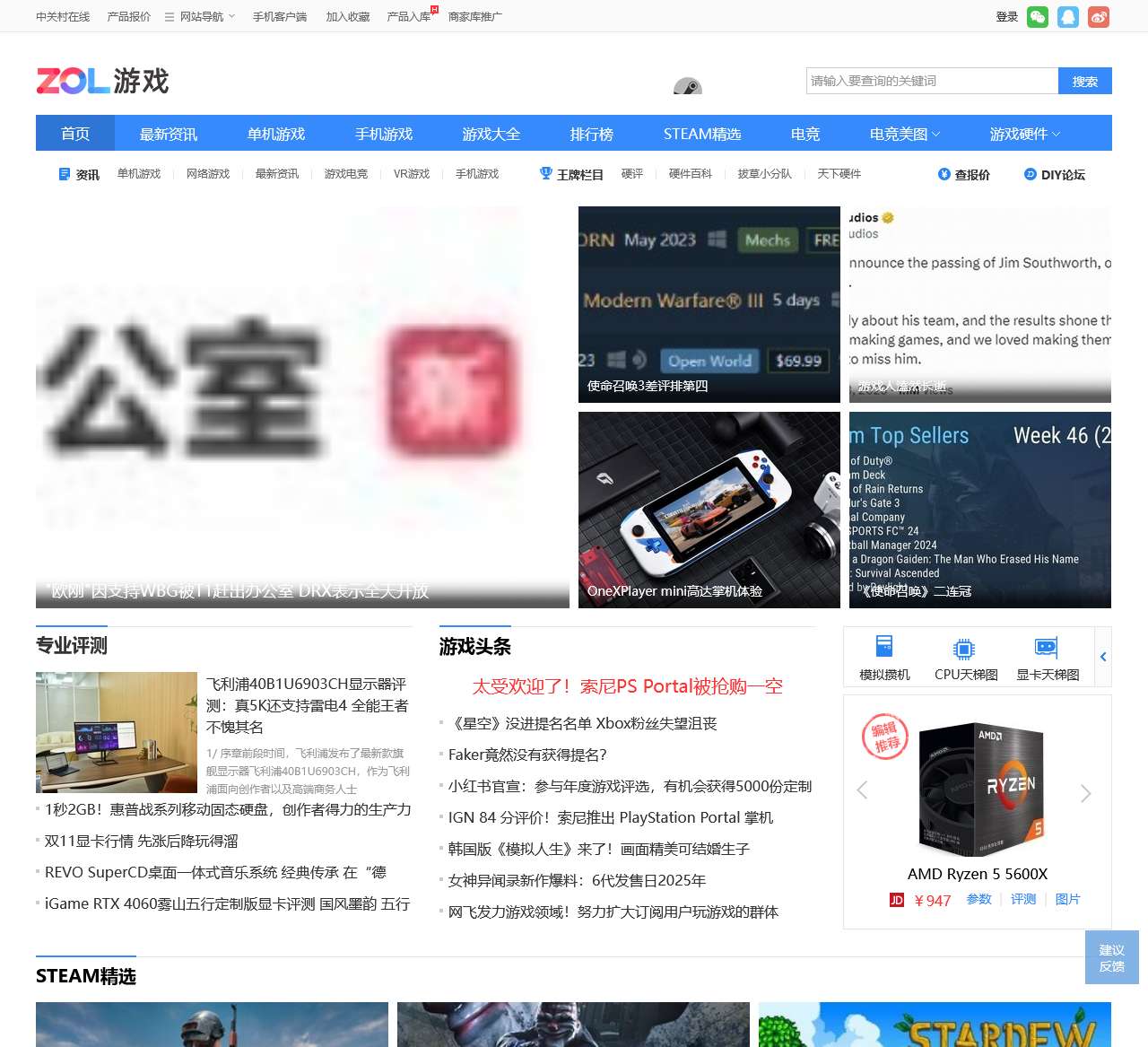This screenshot has width=1148, height=1047.
Task: Expand the 网站导航 dropdown menu
Action: 200,17
